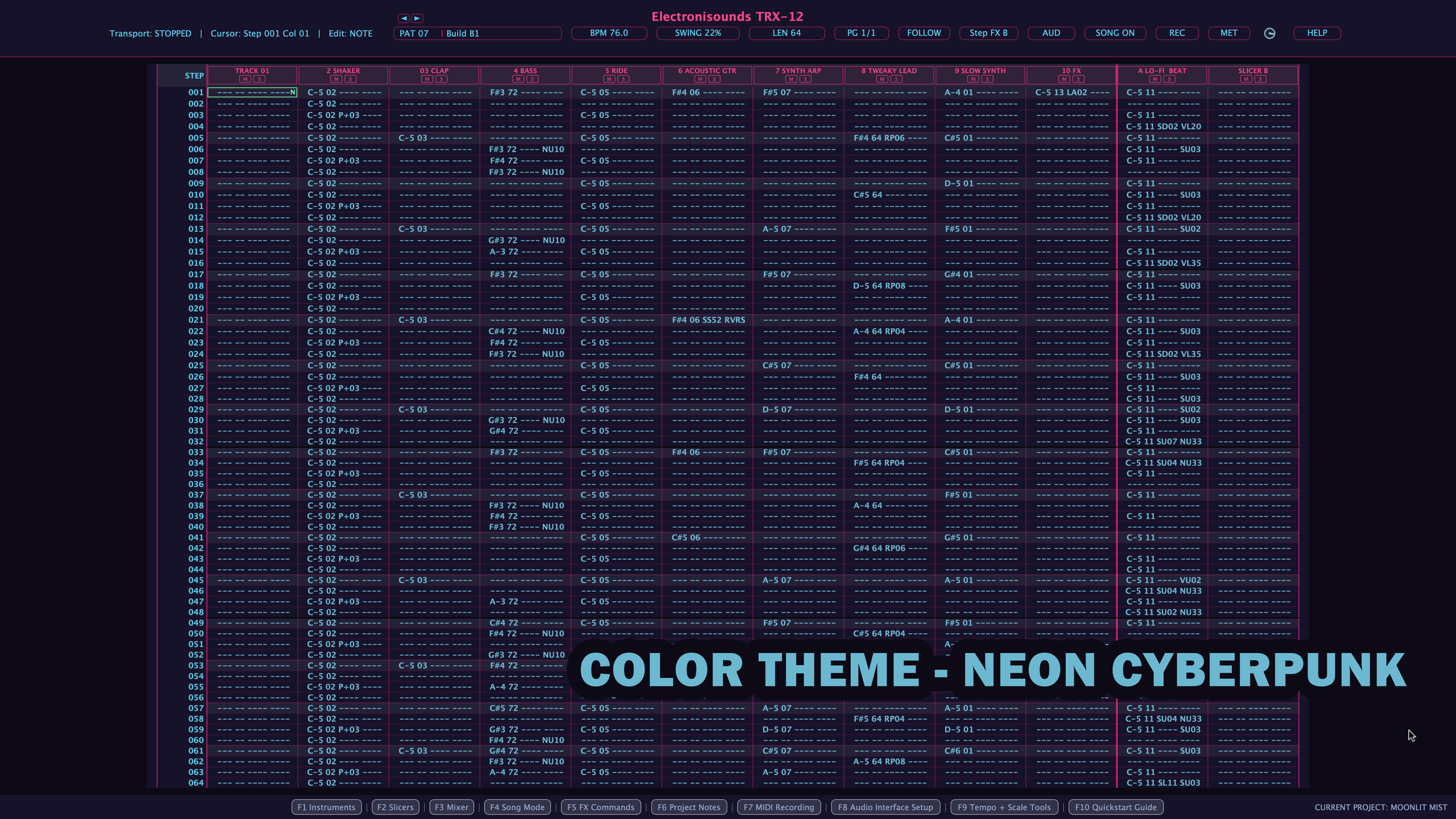This screenshot has width=1456, height=819.
Task: Click 'C-5 13 LA02' in 10 FX step 001
Action: (1061, 92)
